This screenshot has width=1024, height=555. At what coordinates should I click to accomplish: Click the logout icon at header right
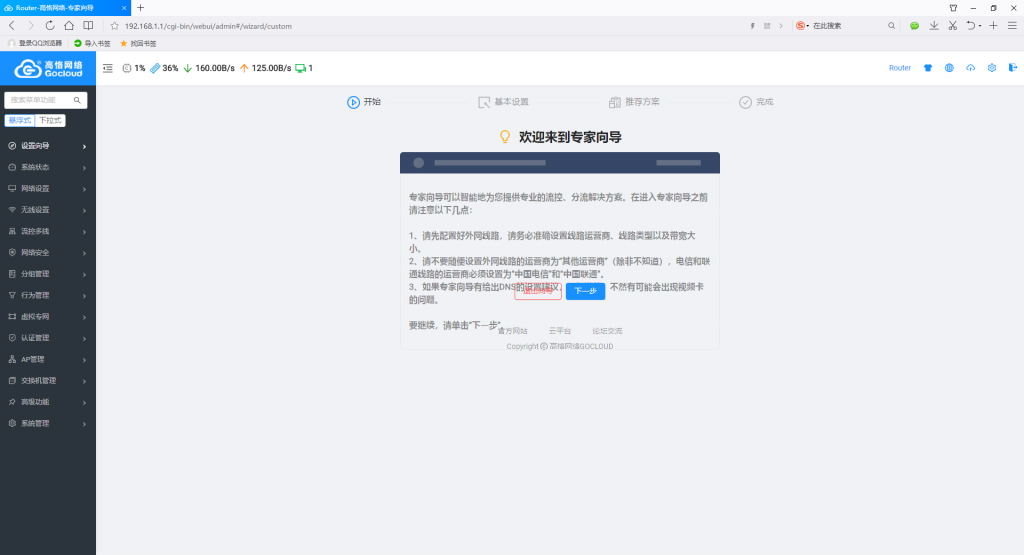tap(1012, 68)
